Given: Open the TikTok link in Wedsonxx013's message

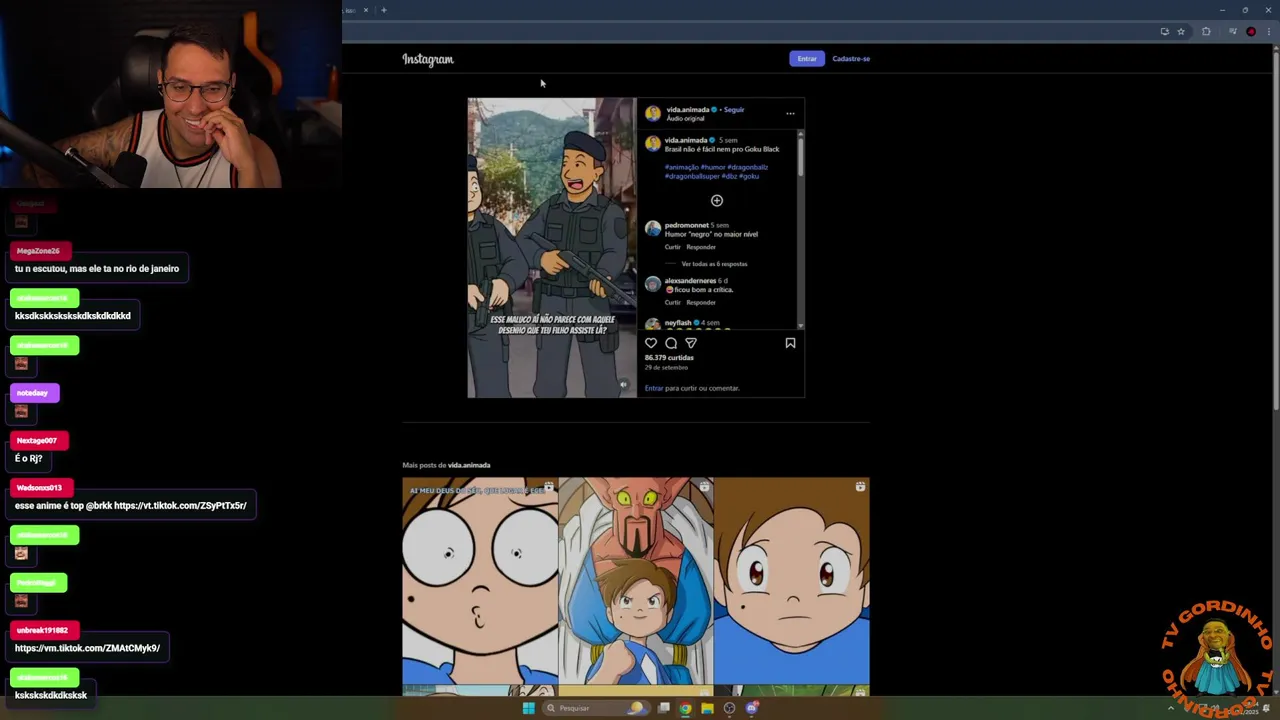Looking at the screenshot, I should [x=180, y=506].
